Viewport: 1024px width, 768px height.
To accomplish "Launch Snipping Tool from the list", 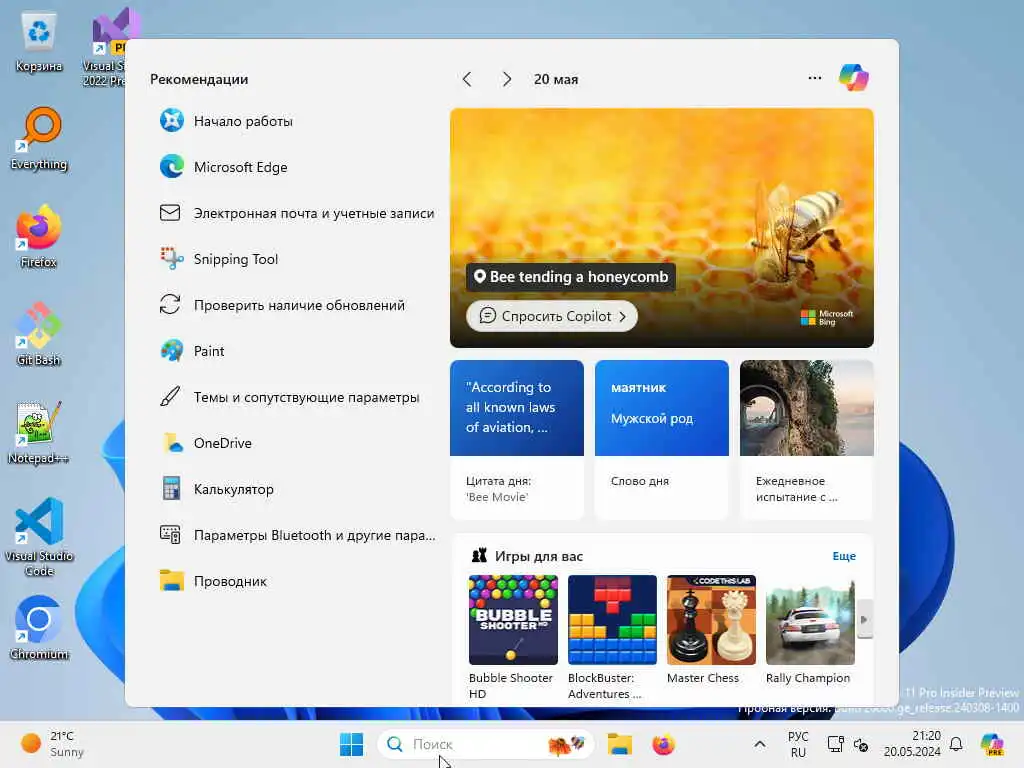I will coord(219,259).
